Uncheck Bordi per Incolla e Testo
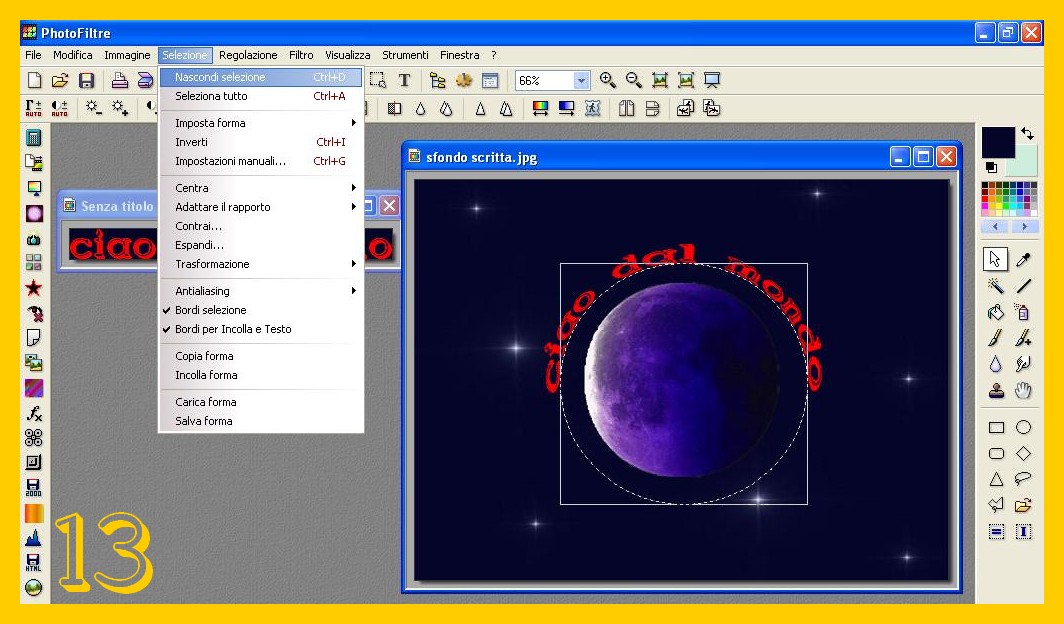This screenshot has width=1064, height=624. (233, 329)
